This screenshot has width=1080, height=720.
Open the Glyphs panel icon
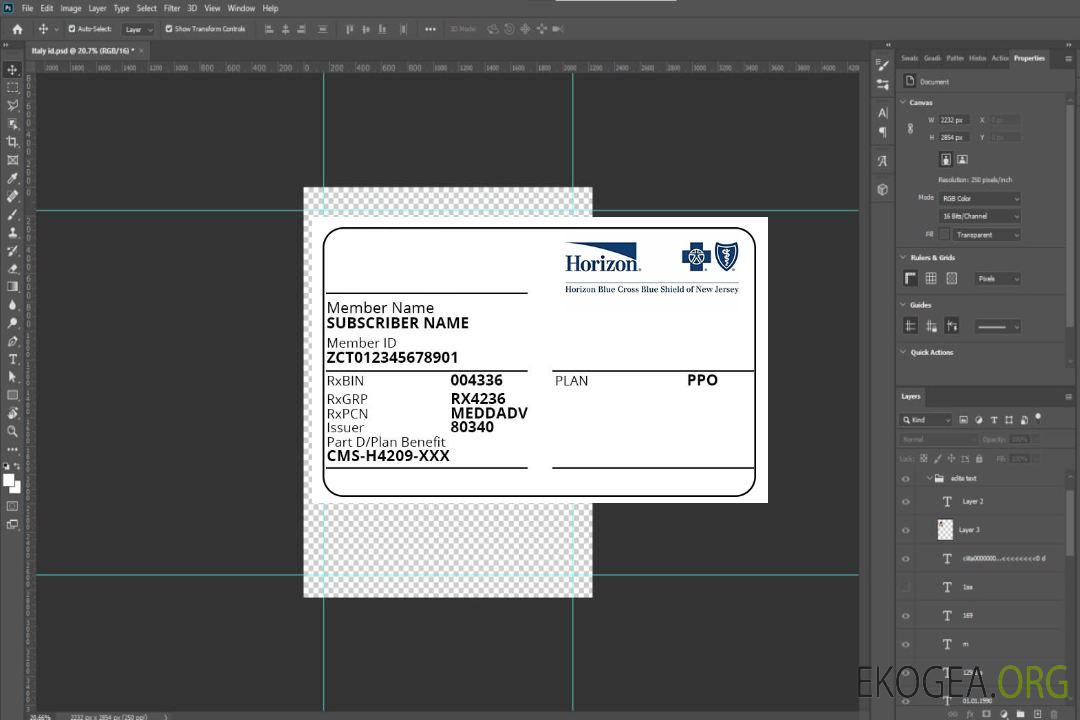882,160
